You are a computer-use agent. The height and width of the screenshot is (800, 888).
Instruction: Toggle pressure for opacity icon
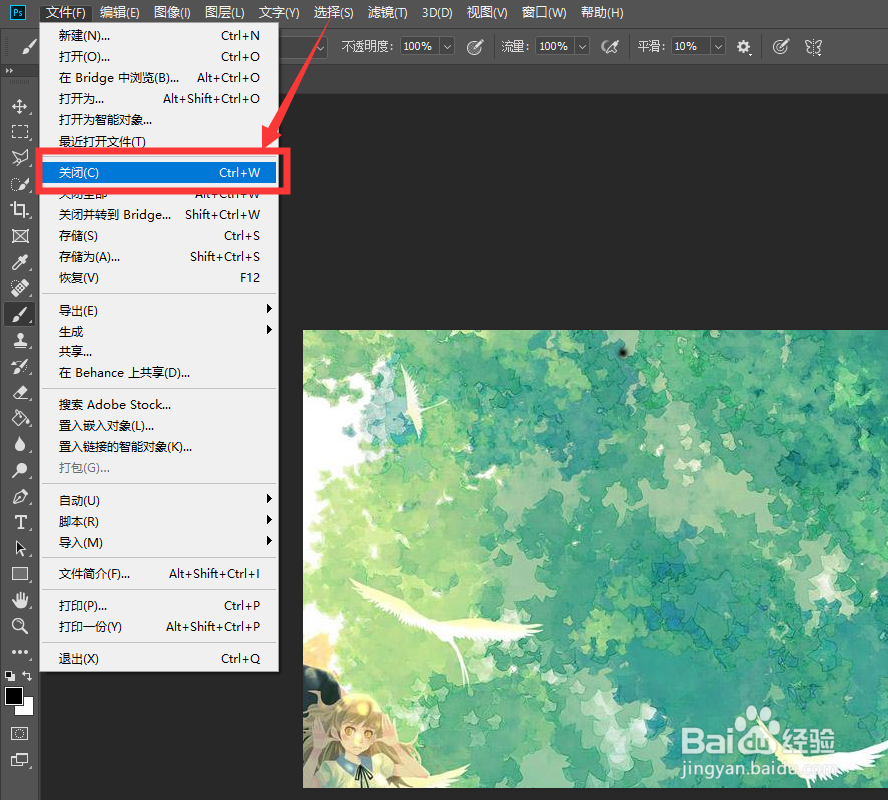click(475, 47)
